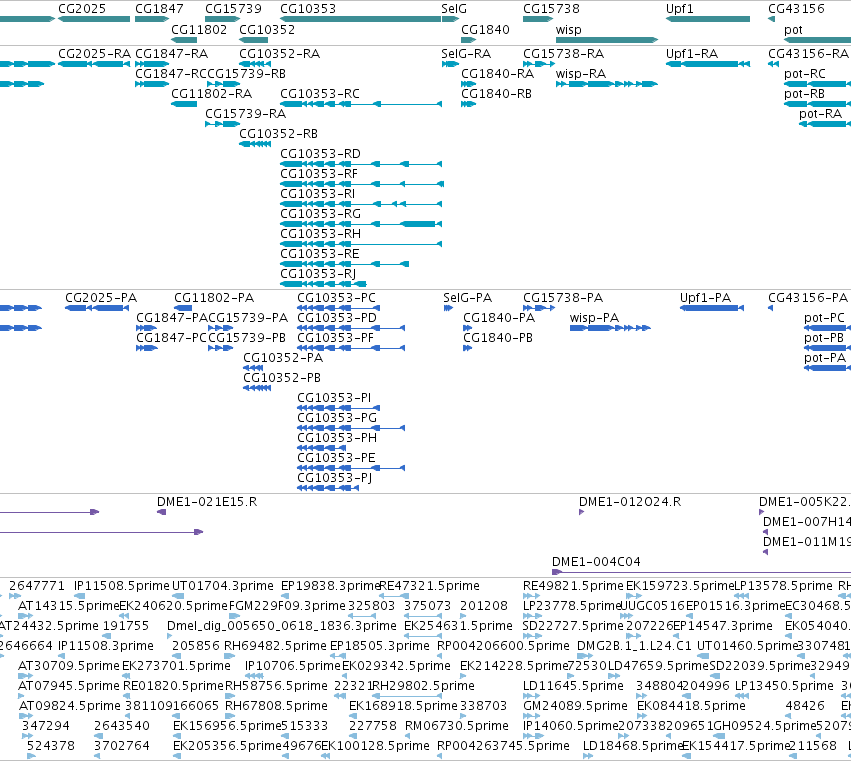The height and width of the screenshot is (761, 851).
Task: Click the pot-PB protein label
Action: [824, 338]
